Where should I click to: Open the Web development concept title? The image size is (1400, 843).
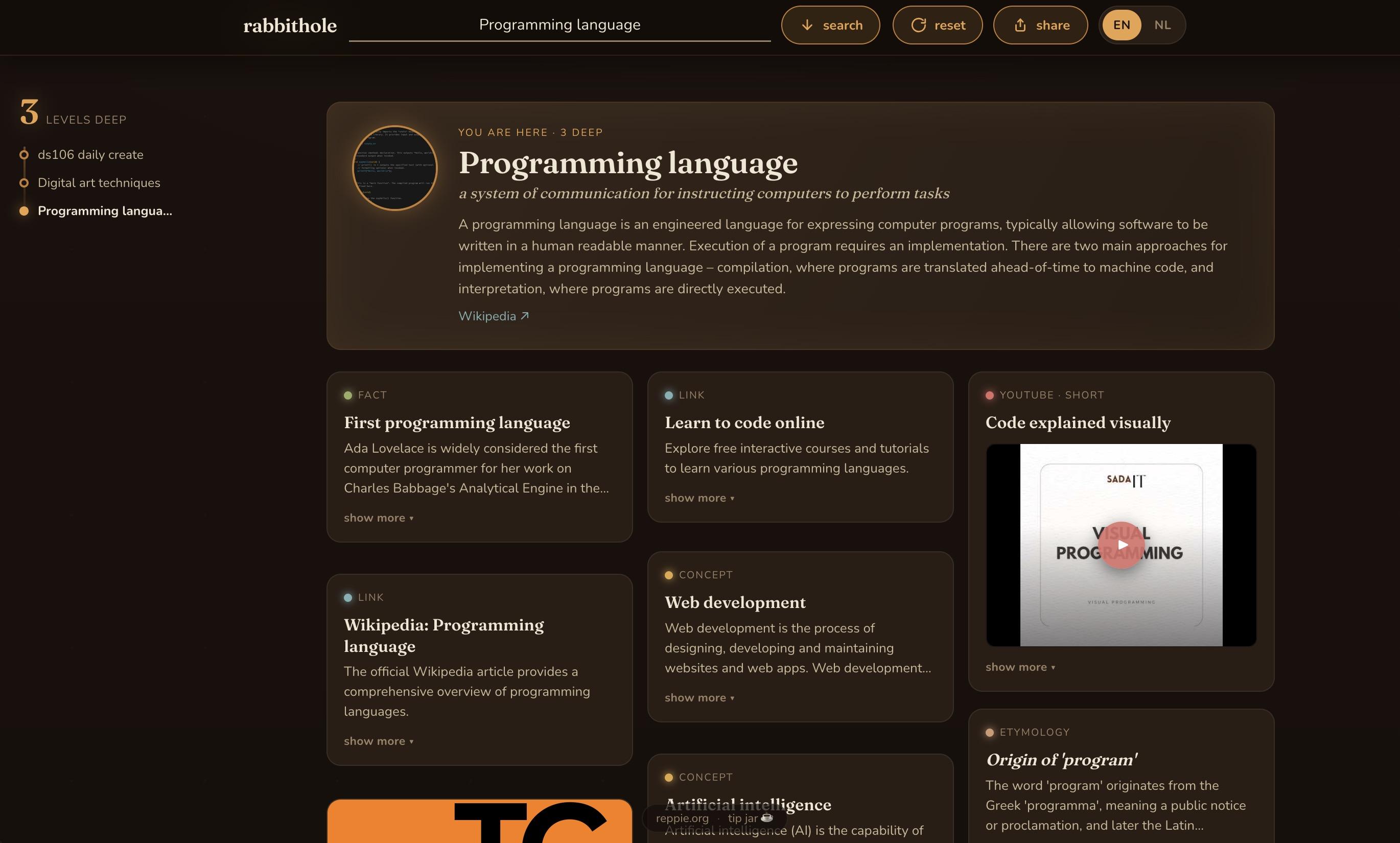tap(735, 603)
